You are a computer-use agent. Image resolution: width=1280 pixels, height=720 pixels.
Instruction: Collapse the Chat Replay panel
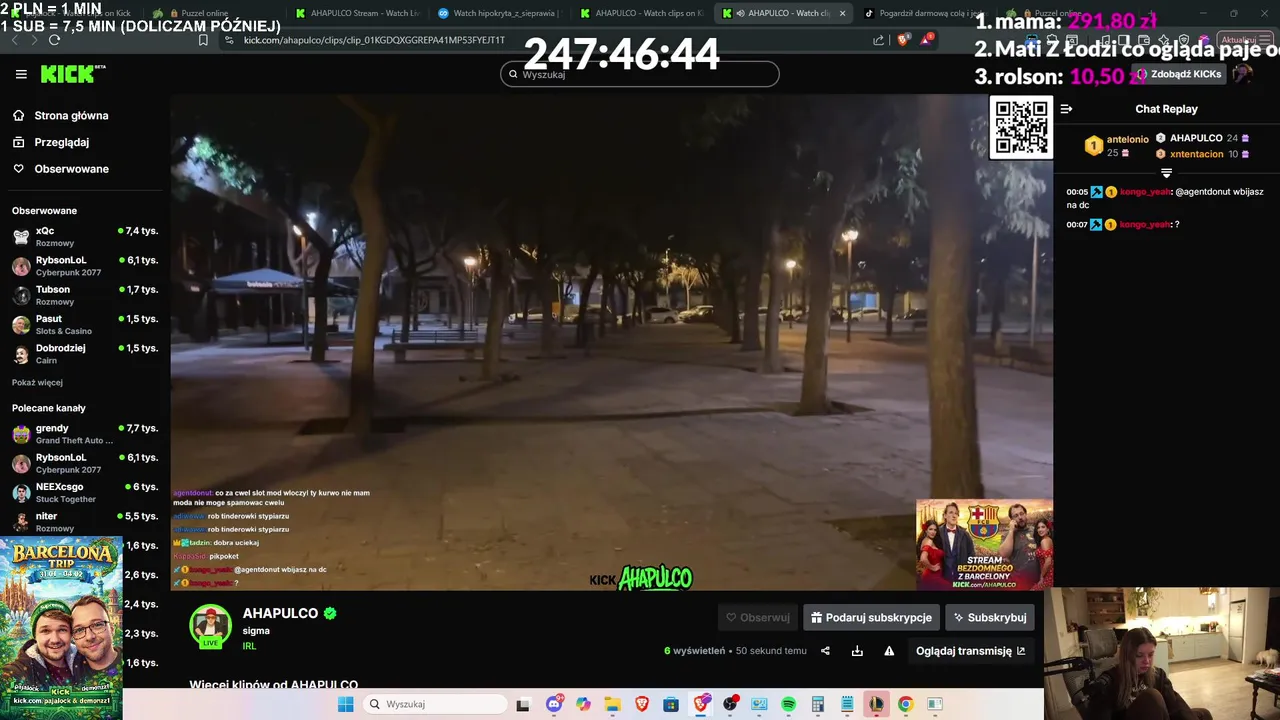click(x=1066, y=109)
